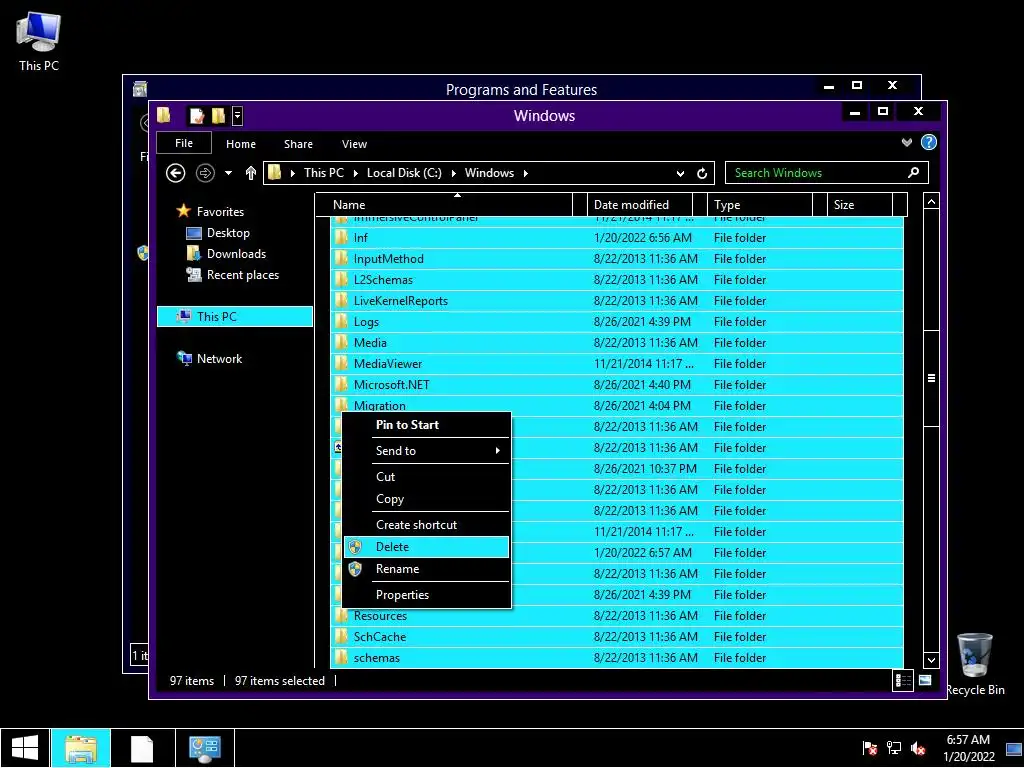The width and height of the screenshot is (1024, 768).
Task: Choose Cut in the context menu
Action: tap(426, 477)
